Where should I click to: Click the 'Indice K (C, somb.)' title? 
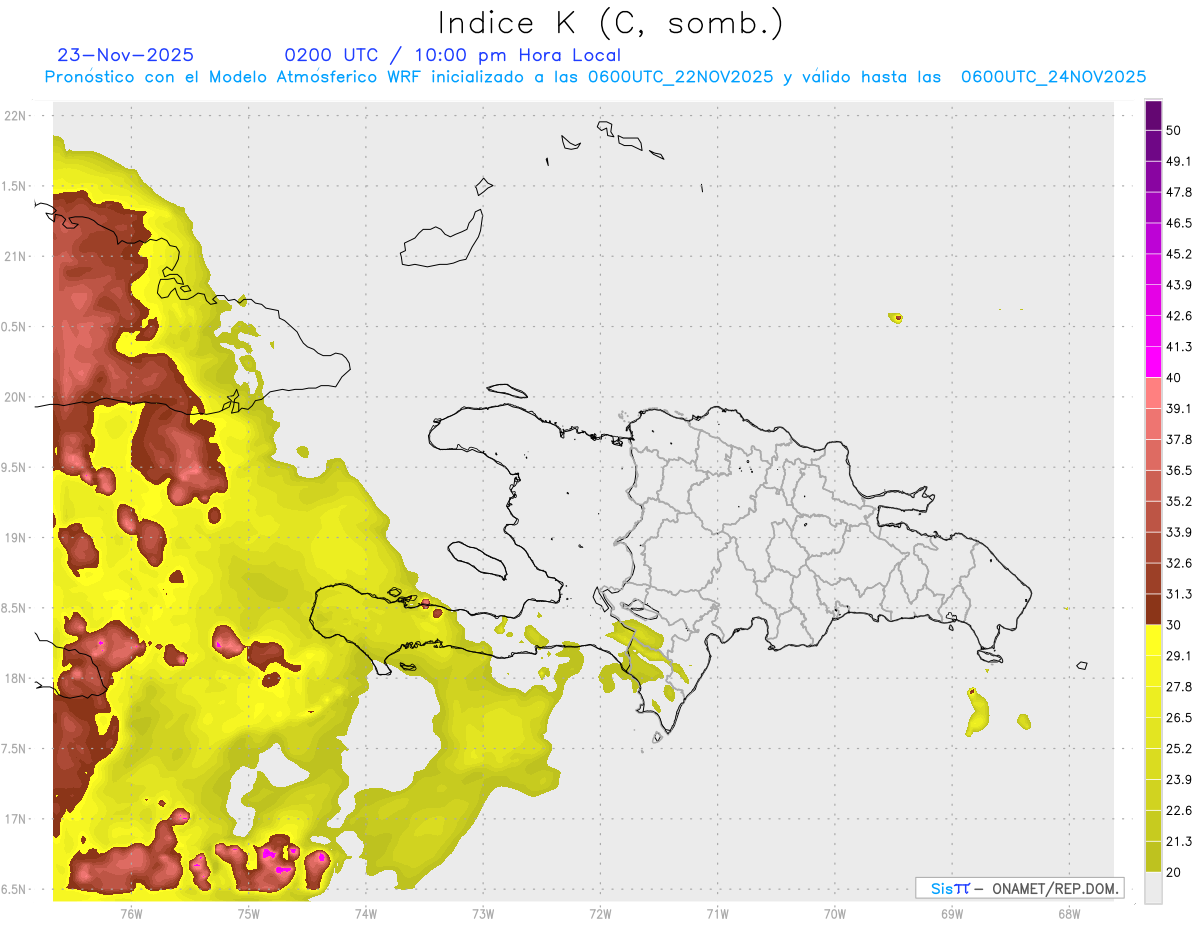click(x=611, y=23)
